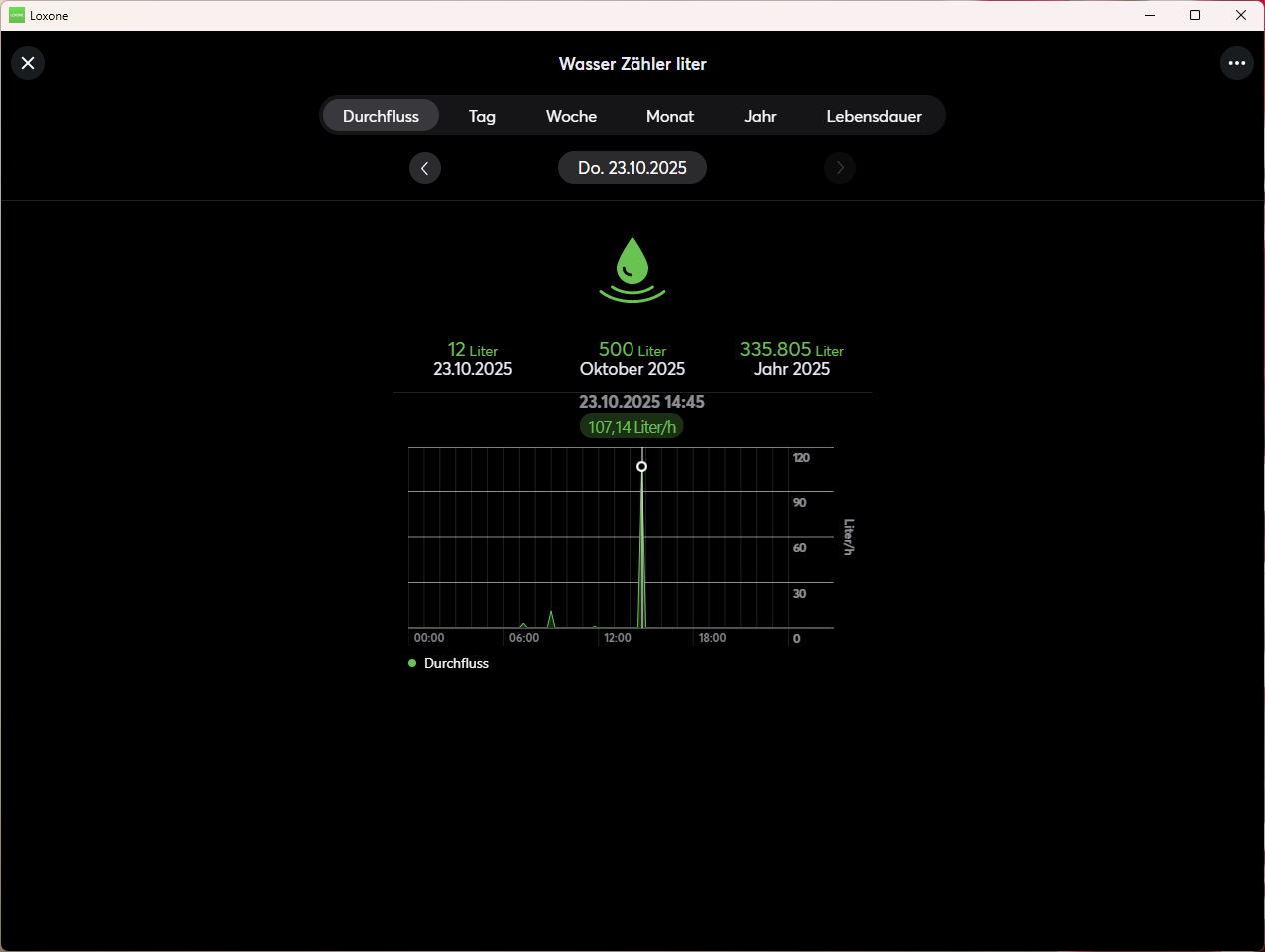Click the 00:00 axis label
Image resolution: width=1265 pixels, height=952 pixels.
click(429, 638)
